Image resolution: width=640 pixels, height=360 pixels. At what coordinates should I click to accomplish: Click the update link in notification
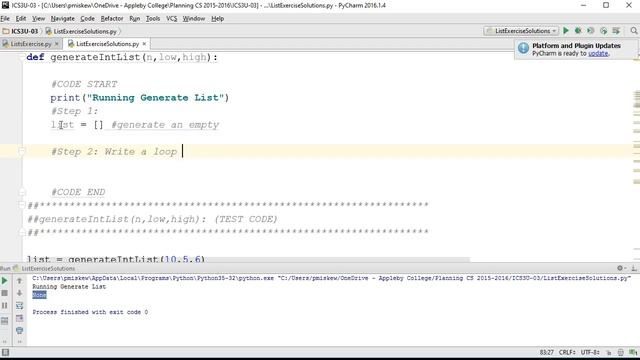pyautogui.click(x=598, y=53)
